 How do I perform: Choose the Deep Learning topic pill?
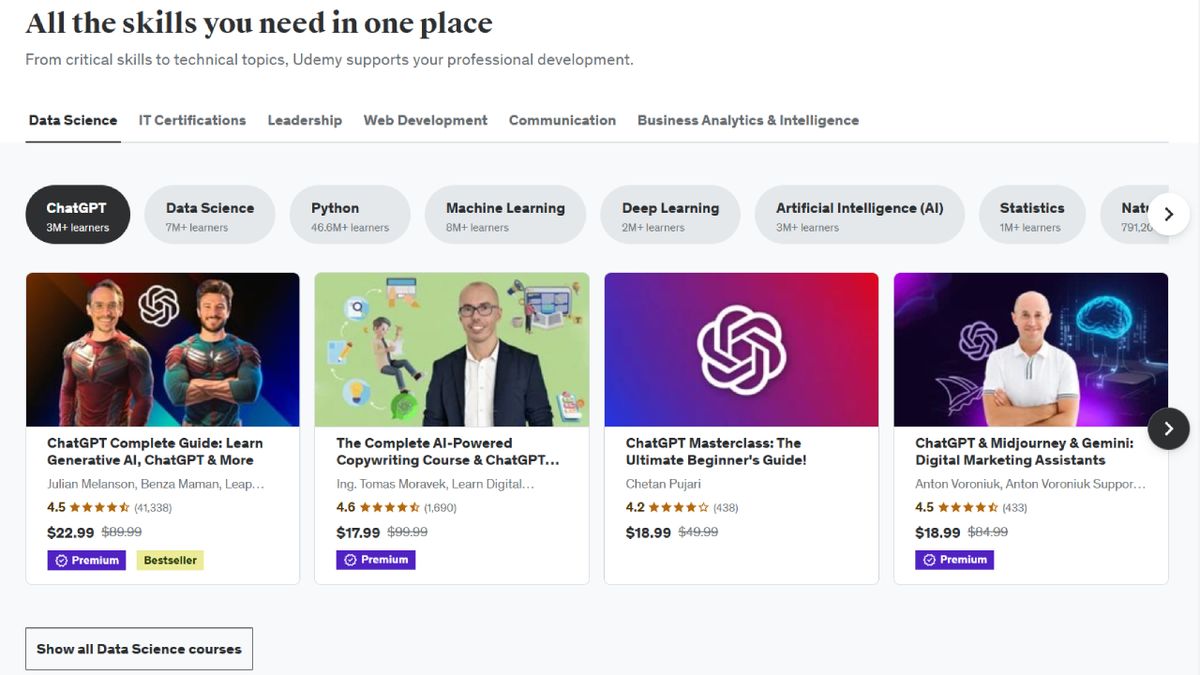(670, 215)
